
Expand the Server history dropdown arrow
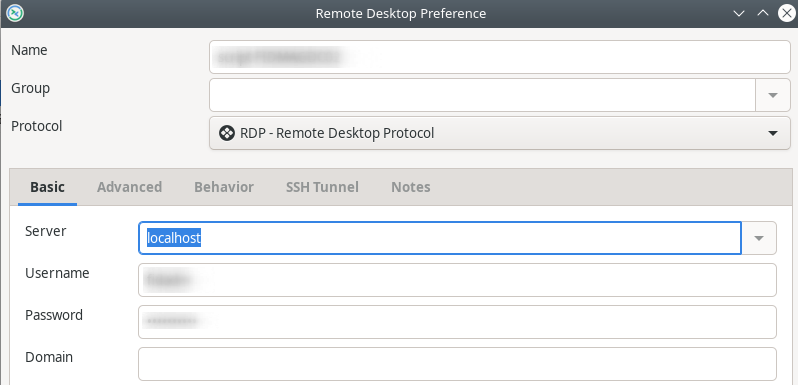759,238
